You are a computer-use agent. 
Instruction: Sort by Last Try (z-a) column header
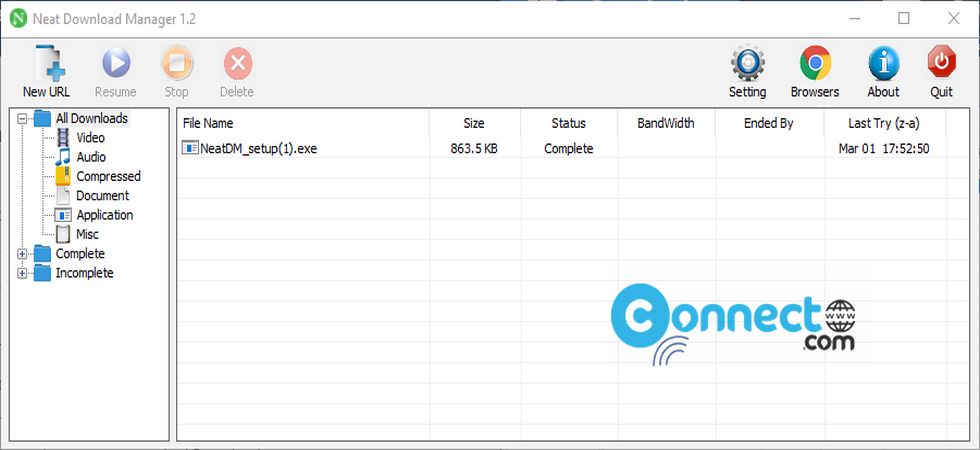point(884,124)
